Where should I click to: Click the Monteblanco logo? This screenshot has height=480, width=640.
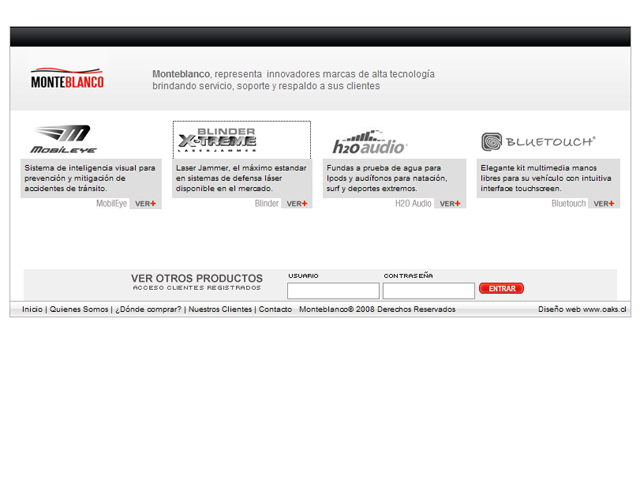67,80
